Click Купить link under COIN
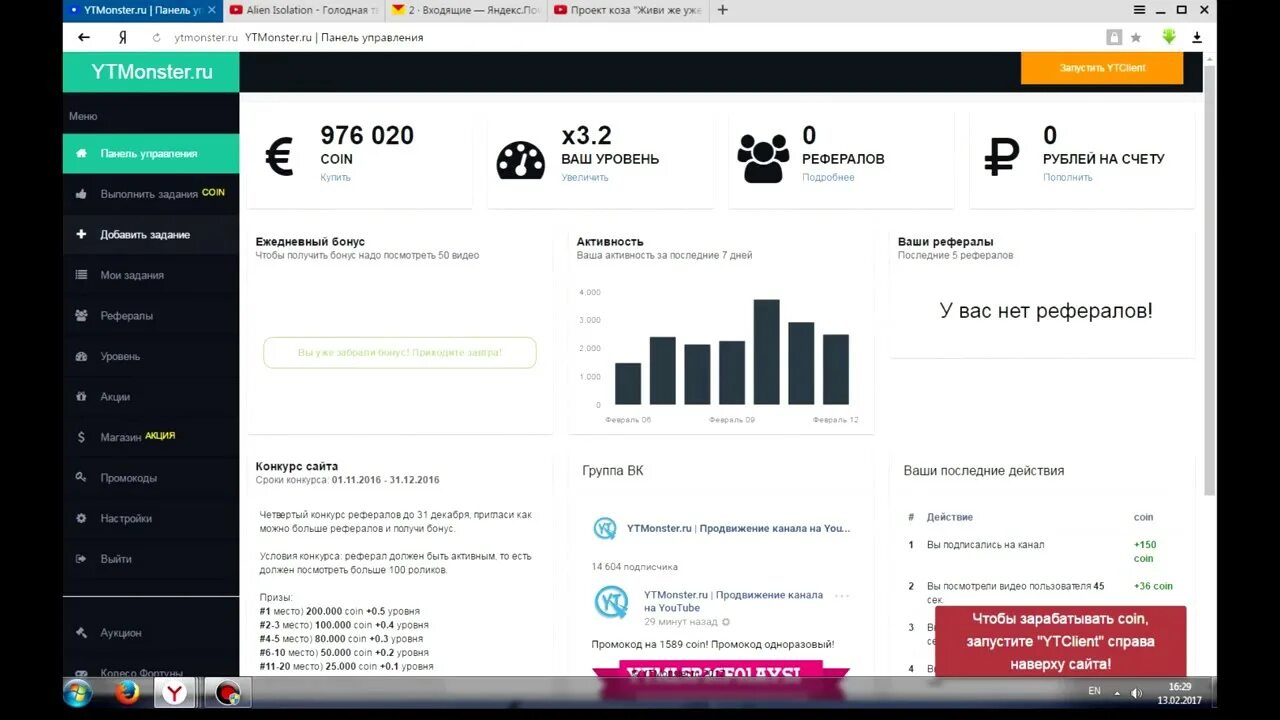 pyautogui.click(x=335, y=178)
